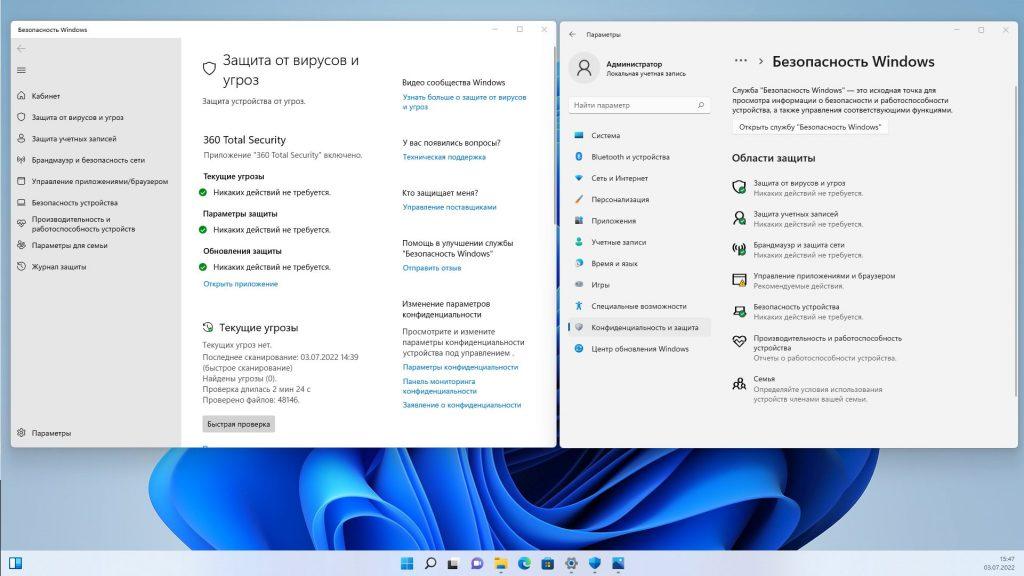The width and height of the screenshot is (1024, 576).
Task: Open Microsoft Store from taskbar
Action: [547, 563]
